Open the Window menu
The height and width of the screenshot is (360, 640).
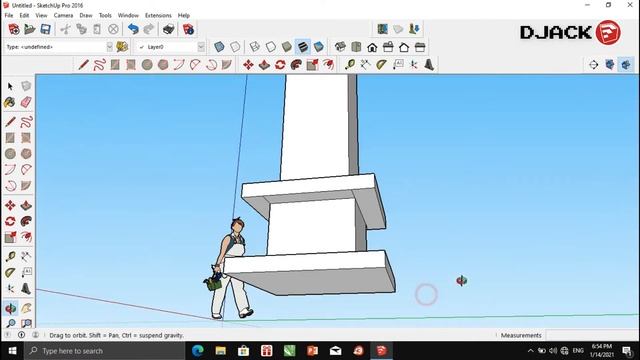coord(128,15)
